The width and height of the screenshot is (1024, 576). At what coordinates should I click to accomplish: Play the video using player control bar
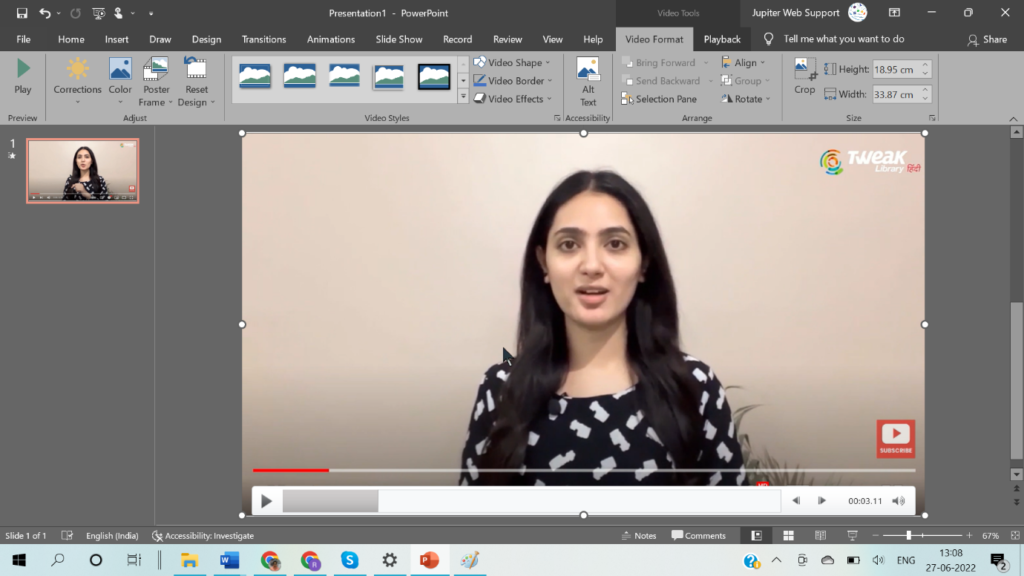click(266, 501)
